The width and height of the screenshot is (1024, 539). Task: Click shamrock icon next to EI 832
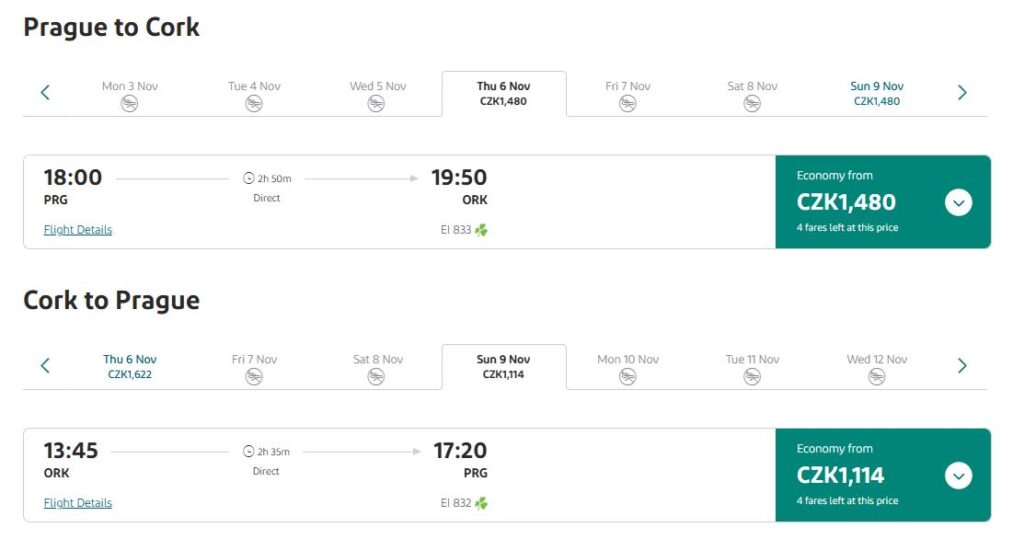(x=482, y=503)
